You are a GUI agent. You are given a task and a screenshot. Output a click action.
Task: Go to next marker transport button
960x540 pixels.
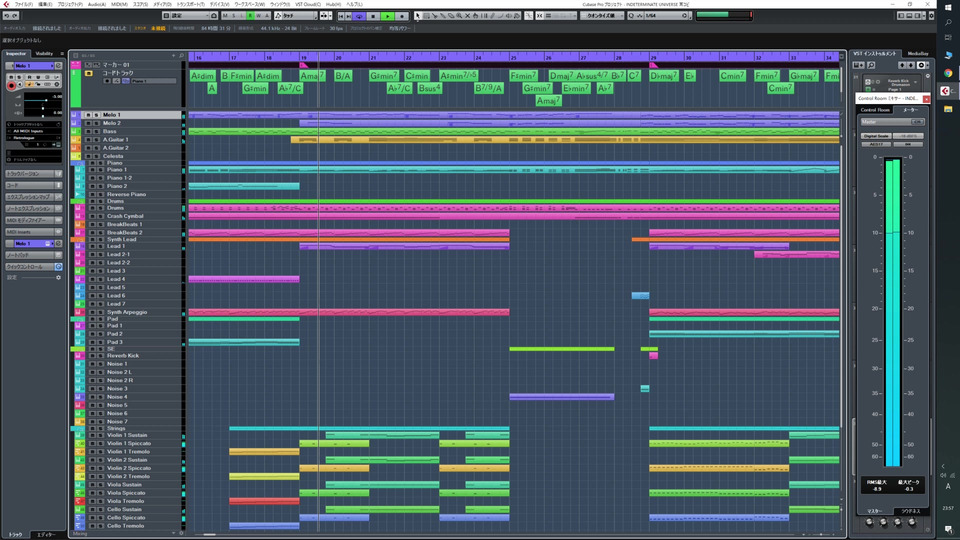pos(349,16)
